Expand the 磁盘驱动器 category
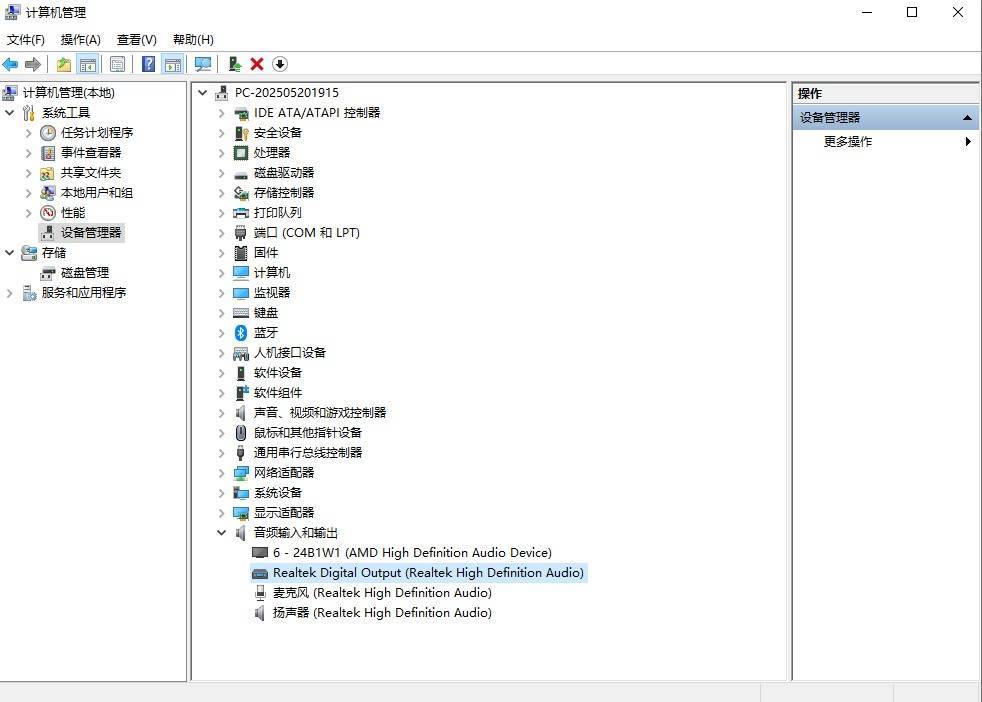982x702 pixels. pos(221,173)
